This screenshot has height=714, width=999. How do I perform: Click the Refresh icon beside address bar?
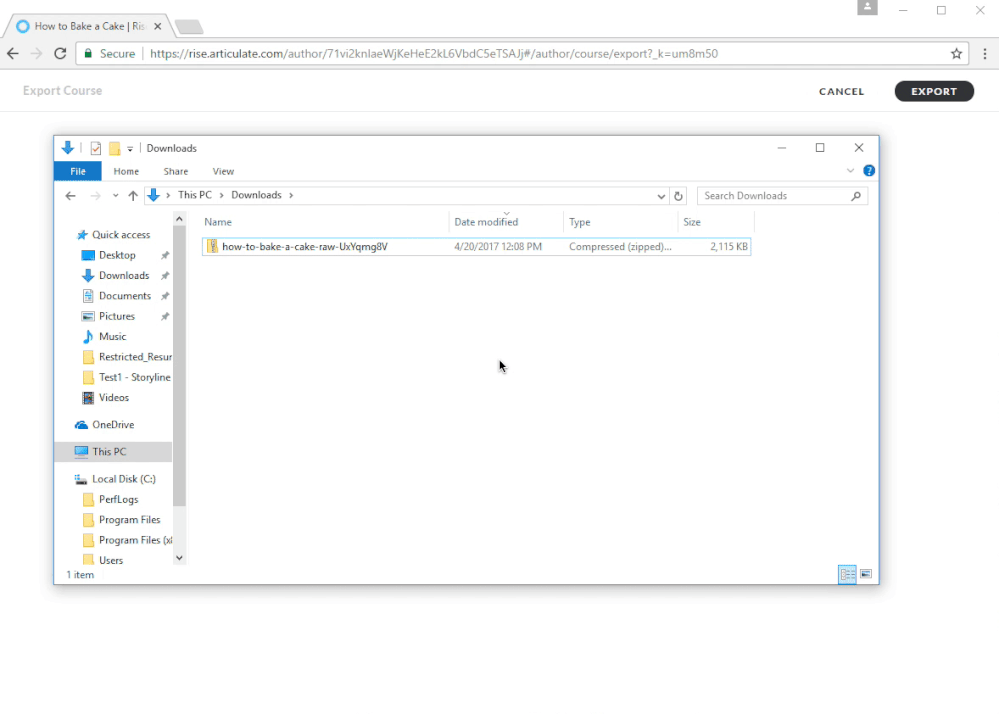click(679, 196)
